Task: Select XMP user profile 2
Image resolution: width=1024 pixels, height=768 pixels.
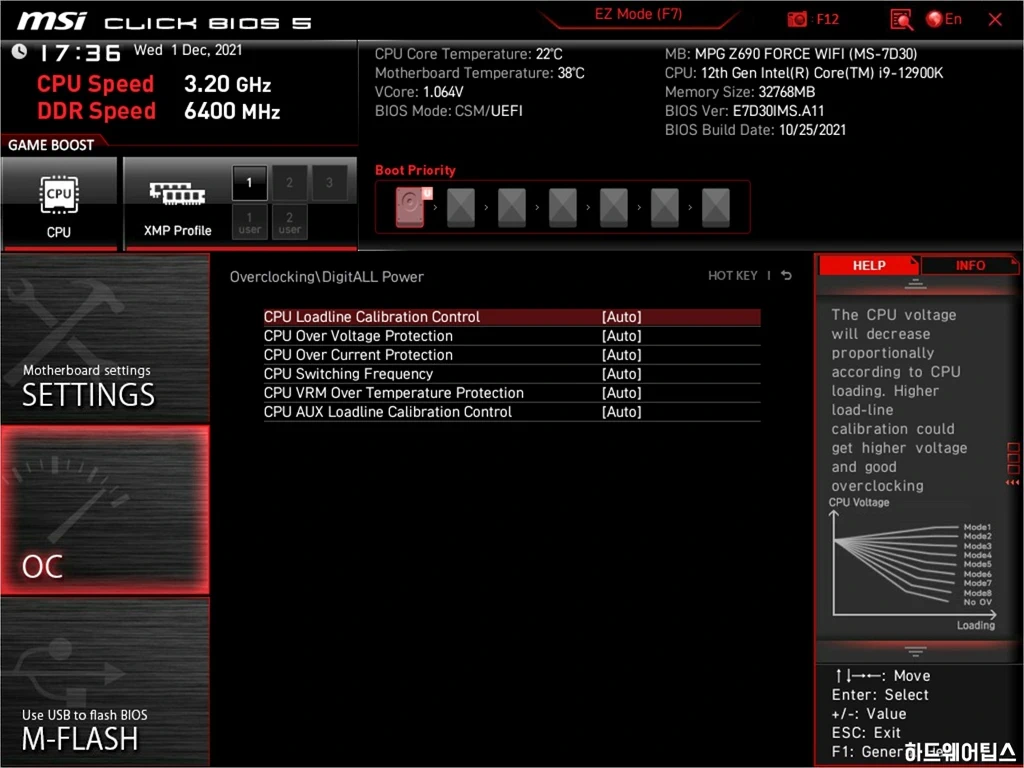Action: [x=289, y=222]
